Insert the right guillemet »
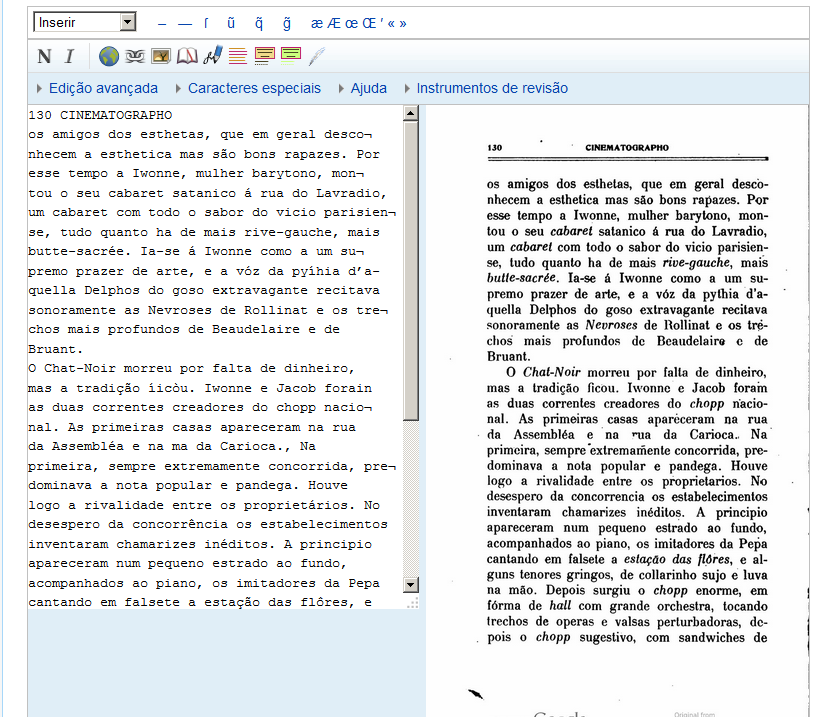This screenshot has width=813, height=717. [403, 24]
